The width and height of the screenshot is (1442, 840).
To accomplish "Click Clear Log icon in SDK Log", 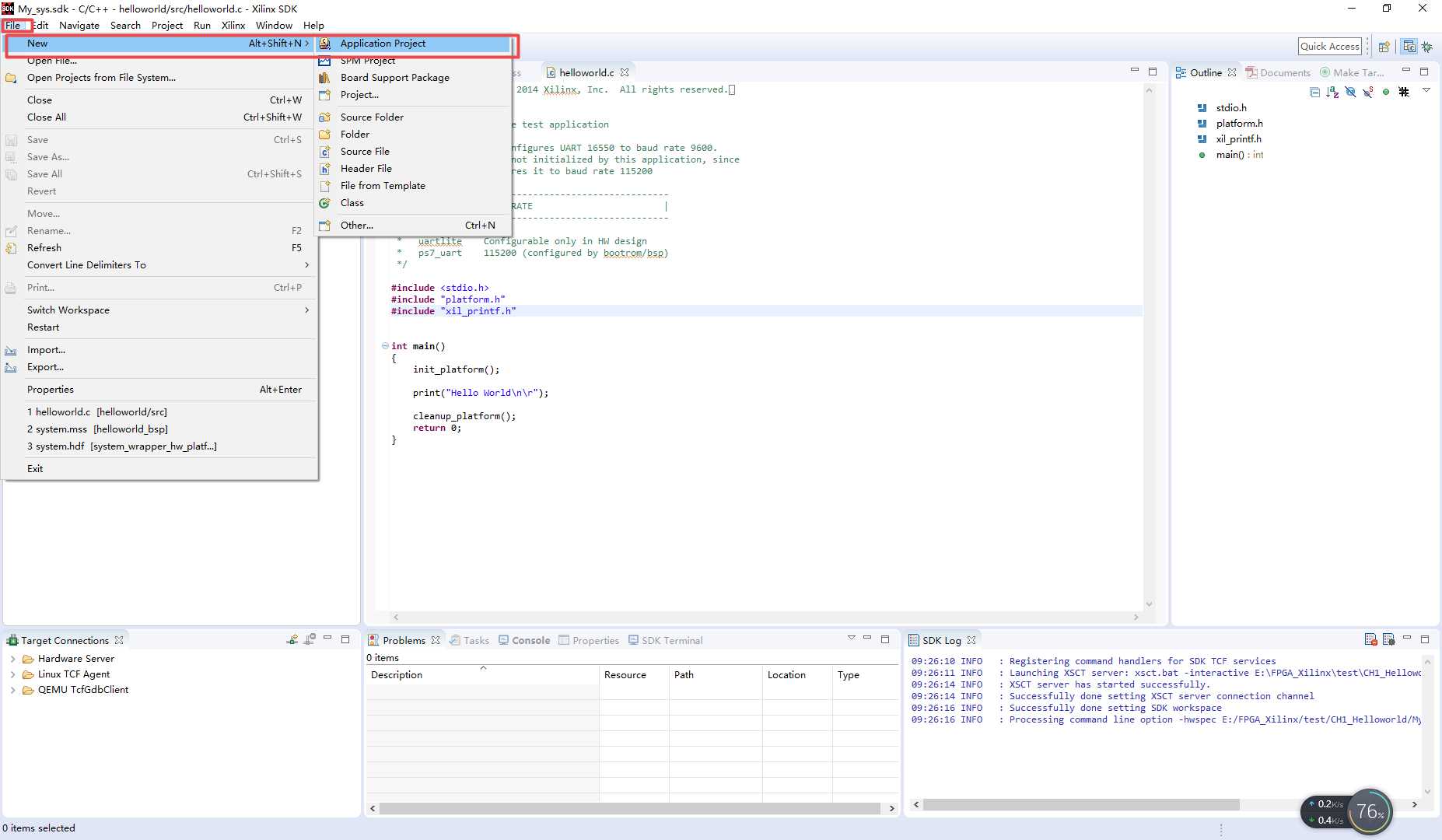I will coord(1370,639).
